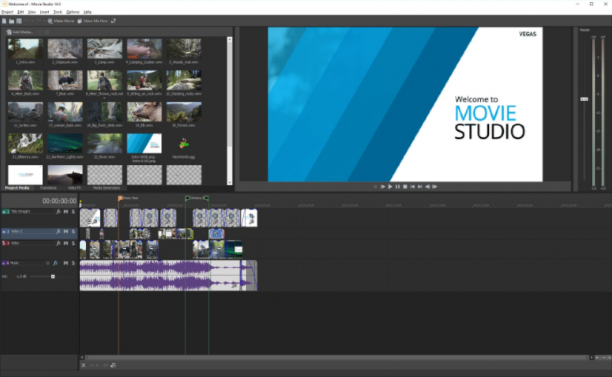Open the Edit menu
The width and height of the screenshot is (612, 377).
click(21, 12)
